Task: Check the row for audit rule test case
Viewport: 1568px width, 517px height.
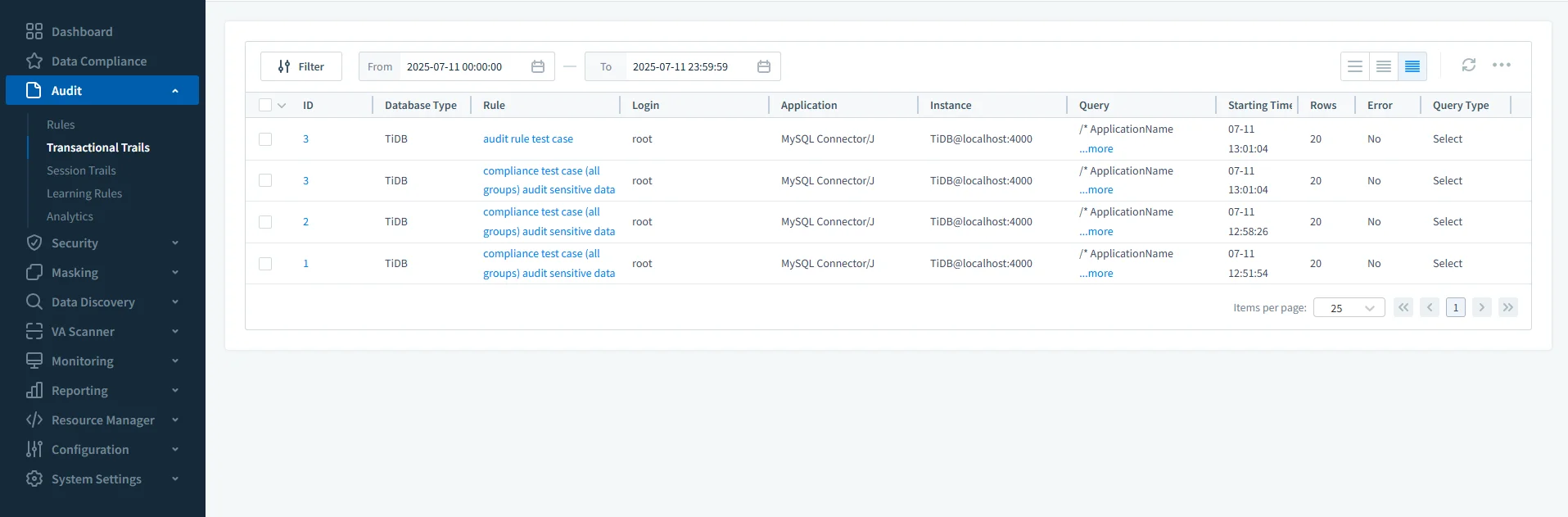Action: (x=265, y=139)
